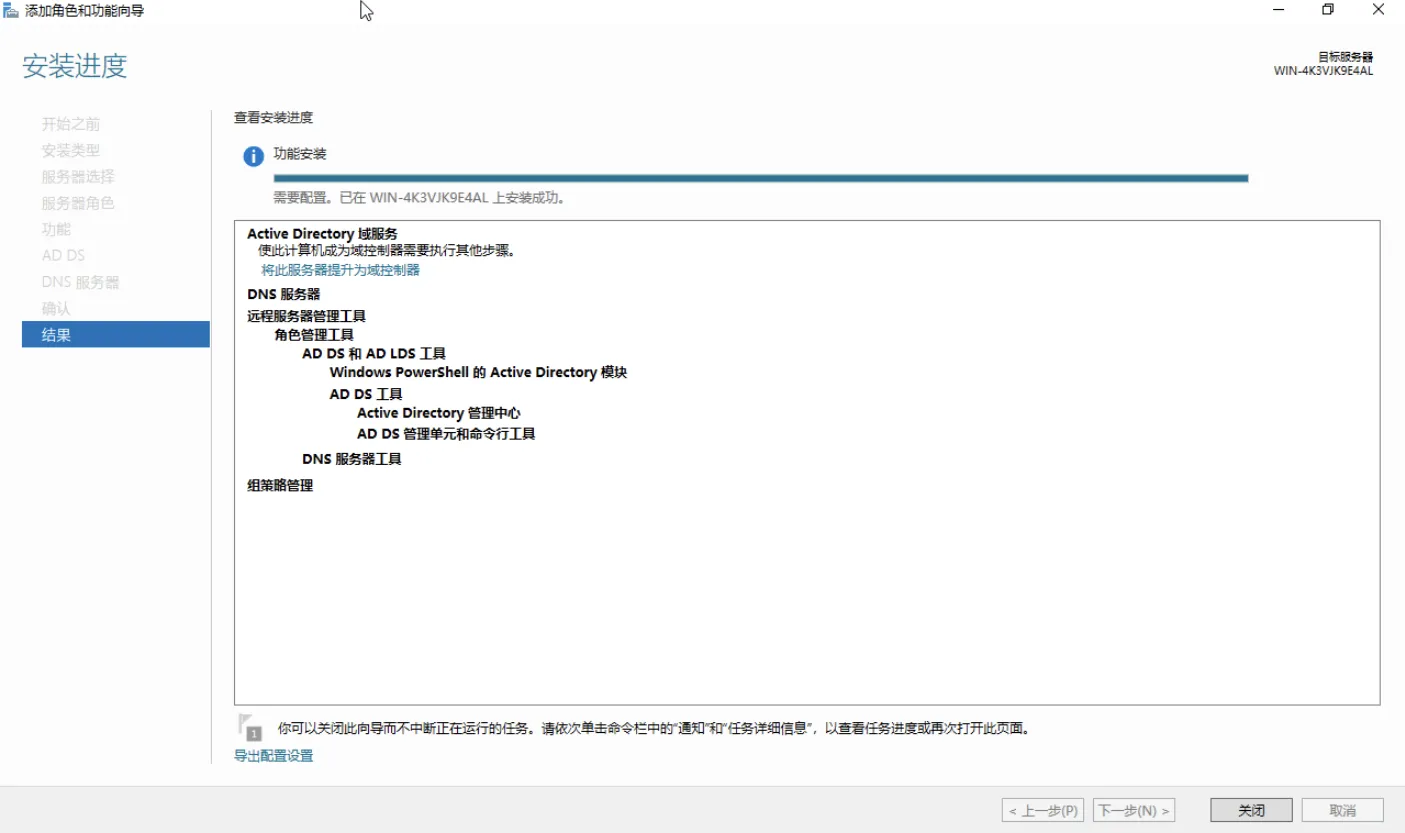Select Active Directory 域服务 entry in results
This screenshot has width=1405, height=833.
pyautogui.click(x=322, y=234)
